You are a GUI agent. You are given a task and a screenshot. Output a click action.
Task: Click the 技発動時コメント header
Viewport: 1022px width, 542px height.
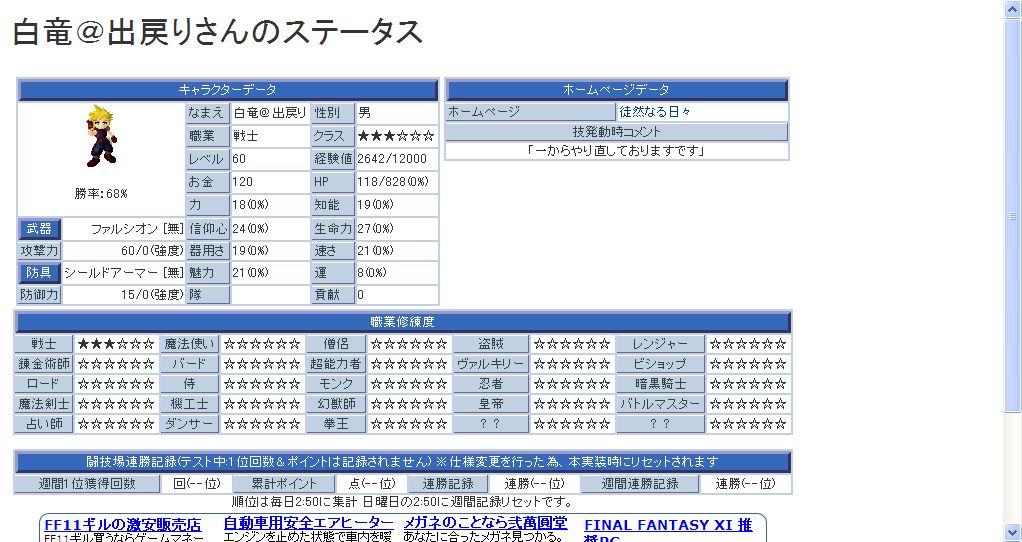tap(617, 132)
